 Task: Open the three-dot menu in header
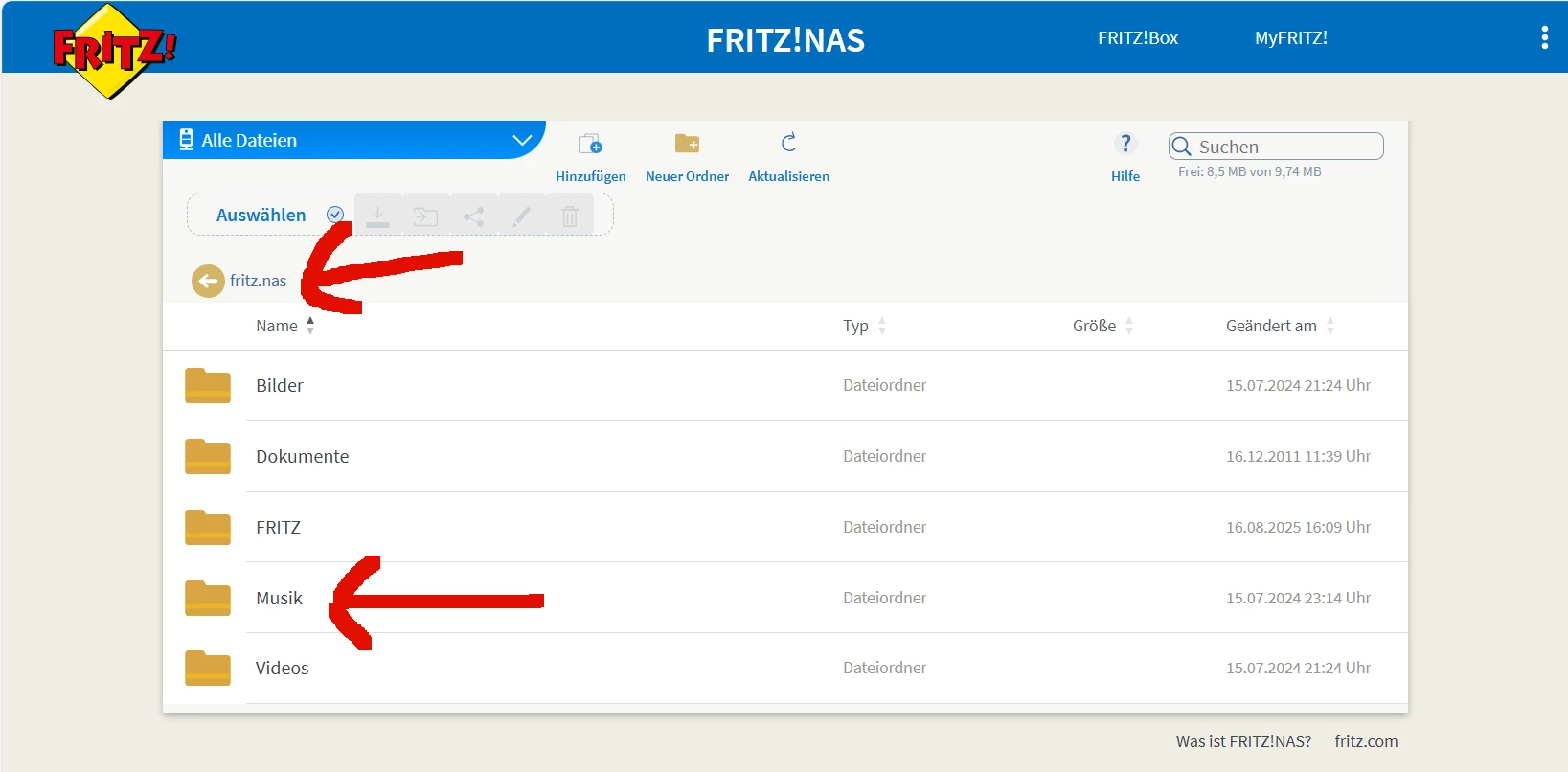[1544, 37]
